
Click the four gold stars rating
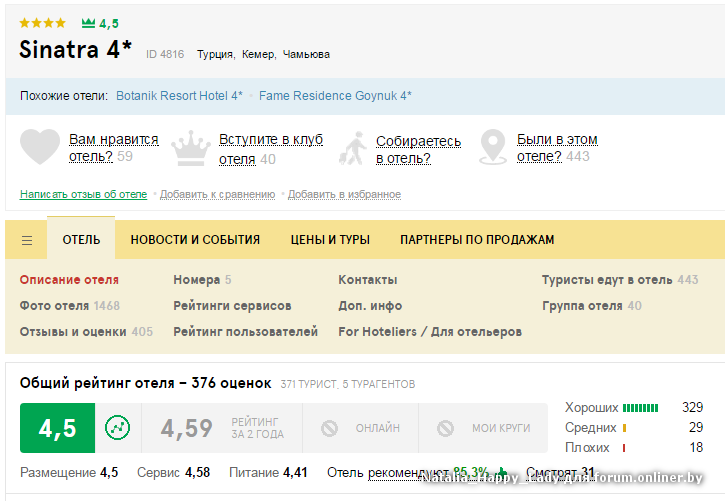43,23
